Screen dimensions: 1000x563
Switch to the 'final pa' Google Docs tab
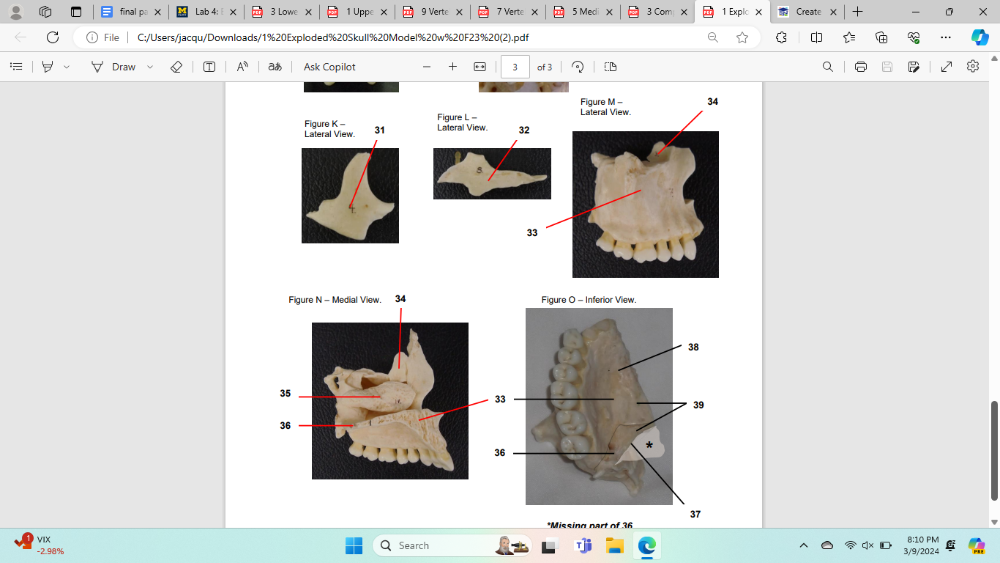(128, 12)
